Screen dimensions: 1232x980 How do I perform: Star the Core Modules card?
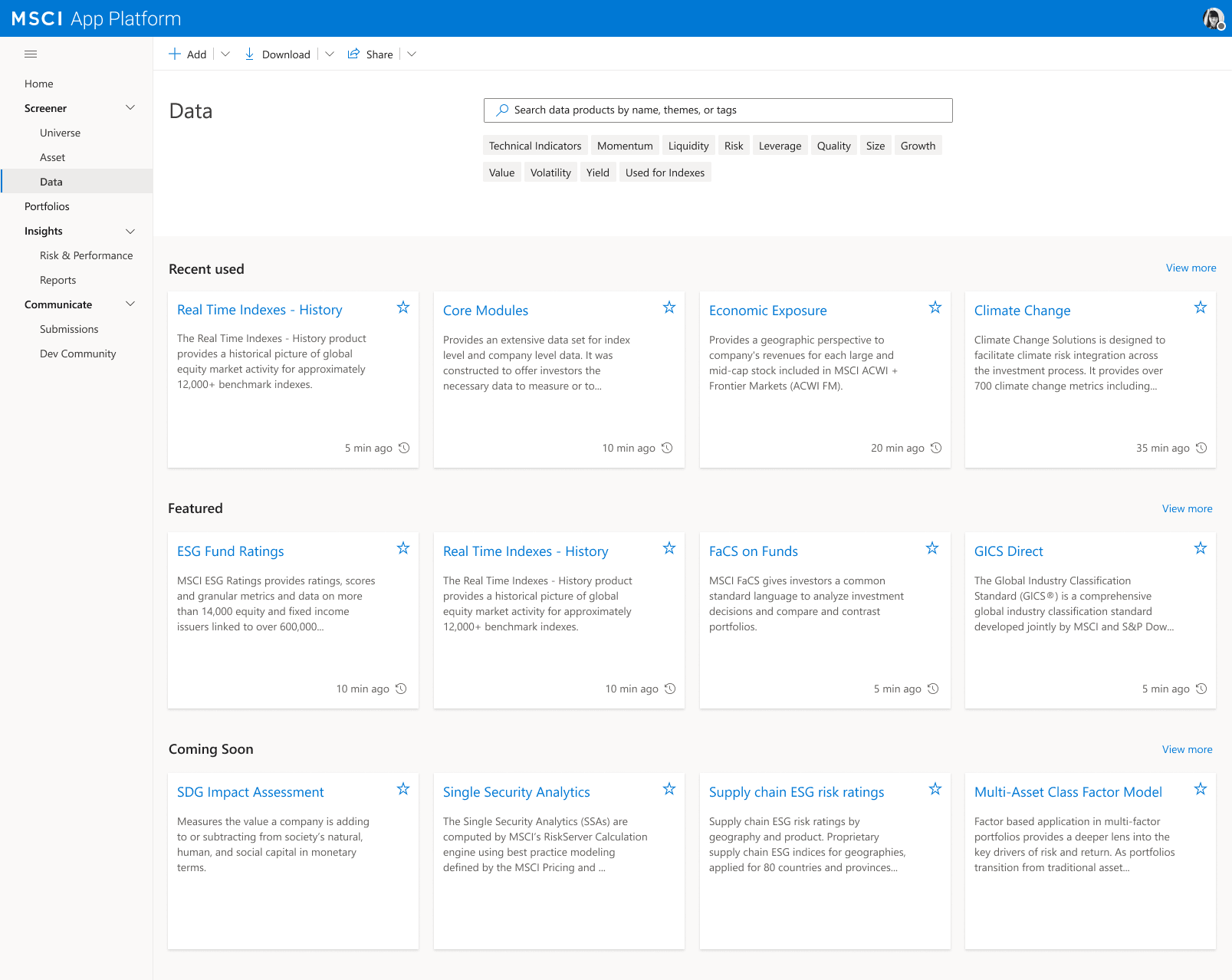point(669,307)
